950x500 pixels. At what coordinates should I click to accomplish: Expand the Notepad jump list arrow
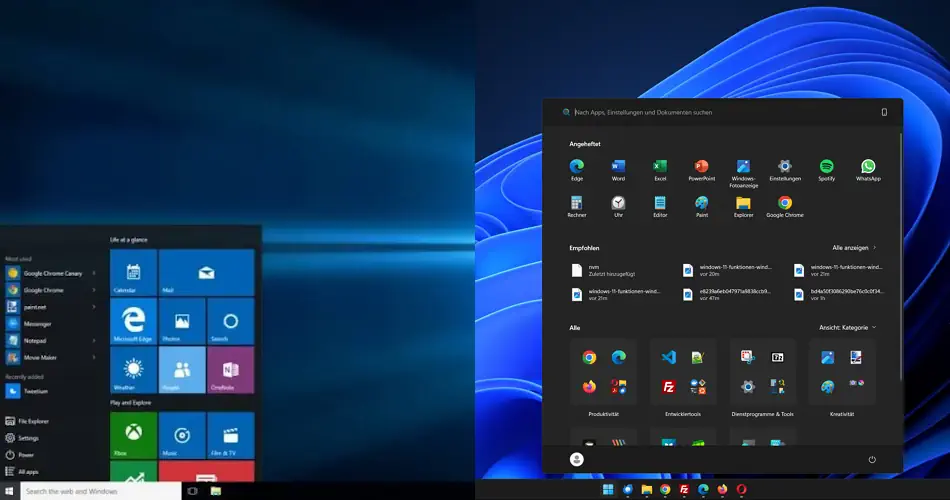pyautogui.click(x=94, y=341)
